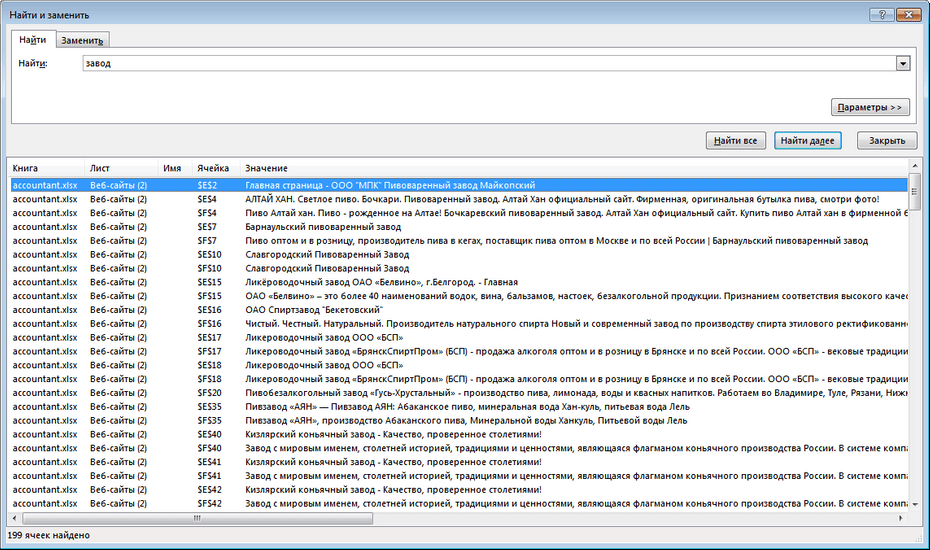This screenshot has height=550, width=930.
Task: Click the Закрыть button
Action: 887,141
